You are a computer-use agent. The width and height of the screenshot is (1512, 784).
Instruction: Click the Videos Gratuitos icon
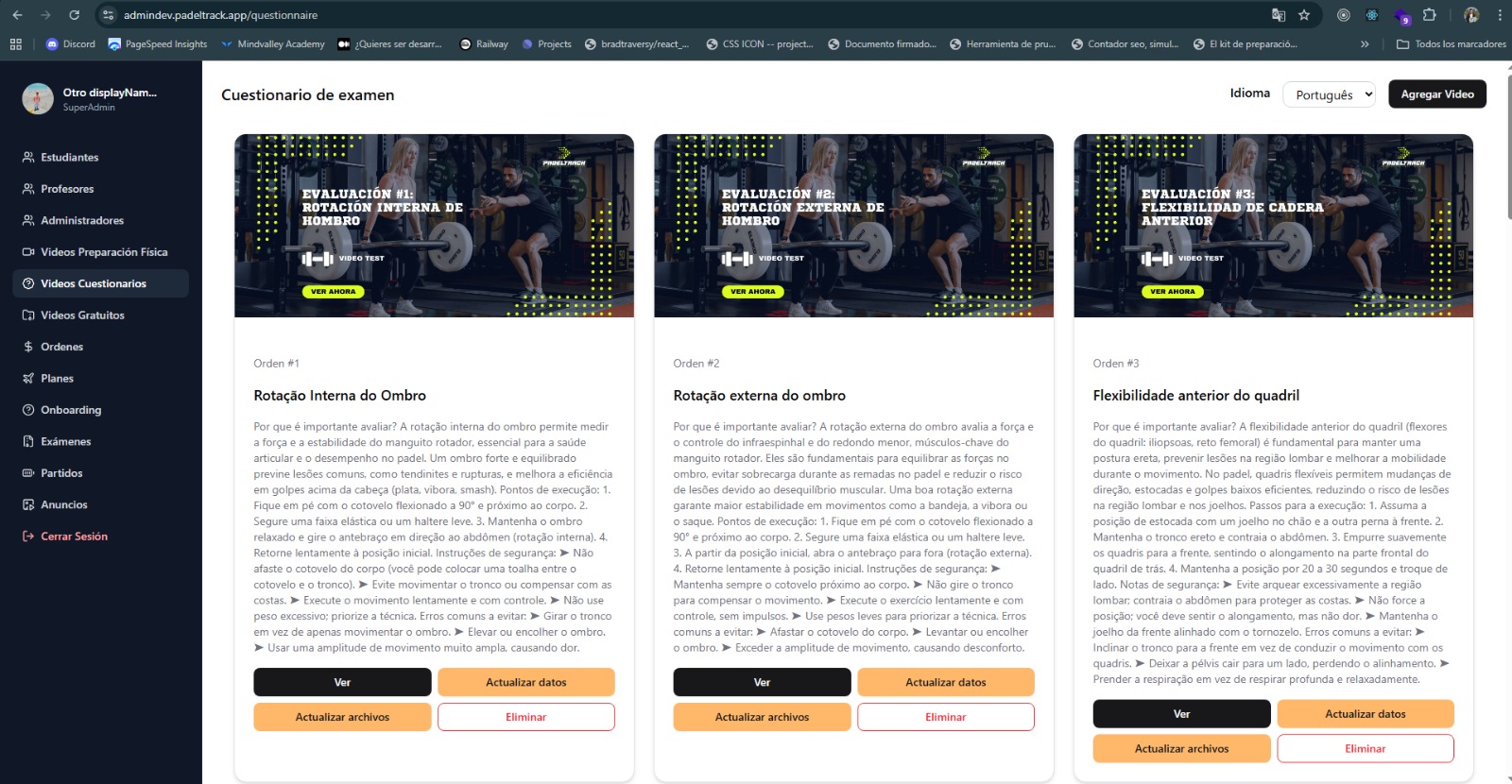[x=28, y=315]
